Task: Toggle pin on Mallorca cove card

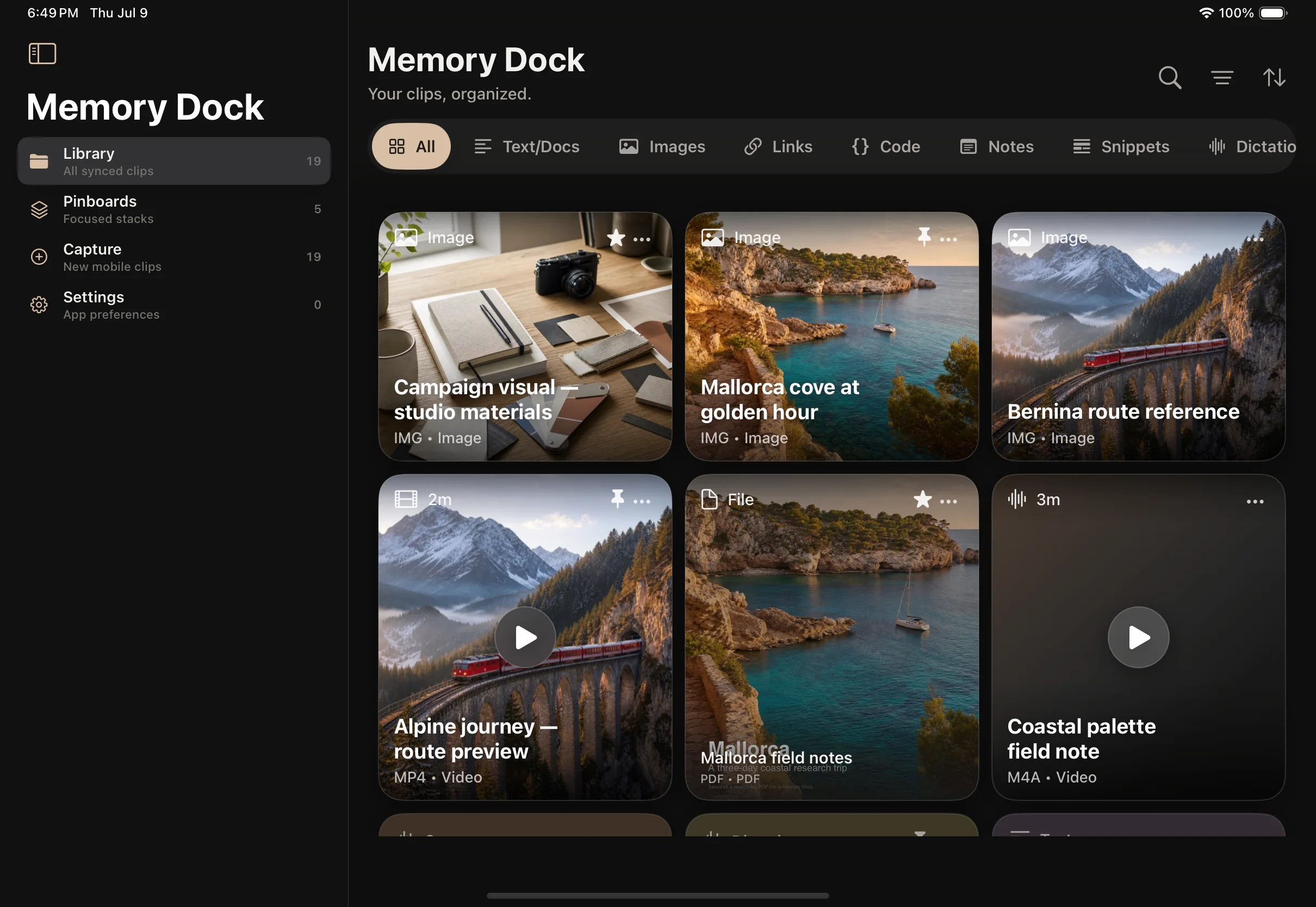Action: [924, 237]
